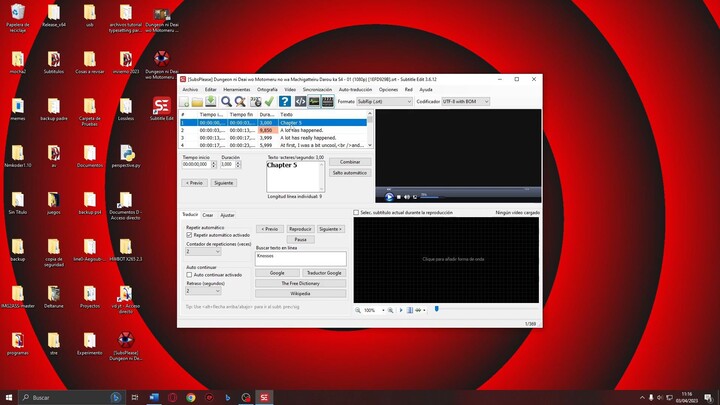
Task: Click the New subtitle file icon
Action: (184, 101)
